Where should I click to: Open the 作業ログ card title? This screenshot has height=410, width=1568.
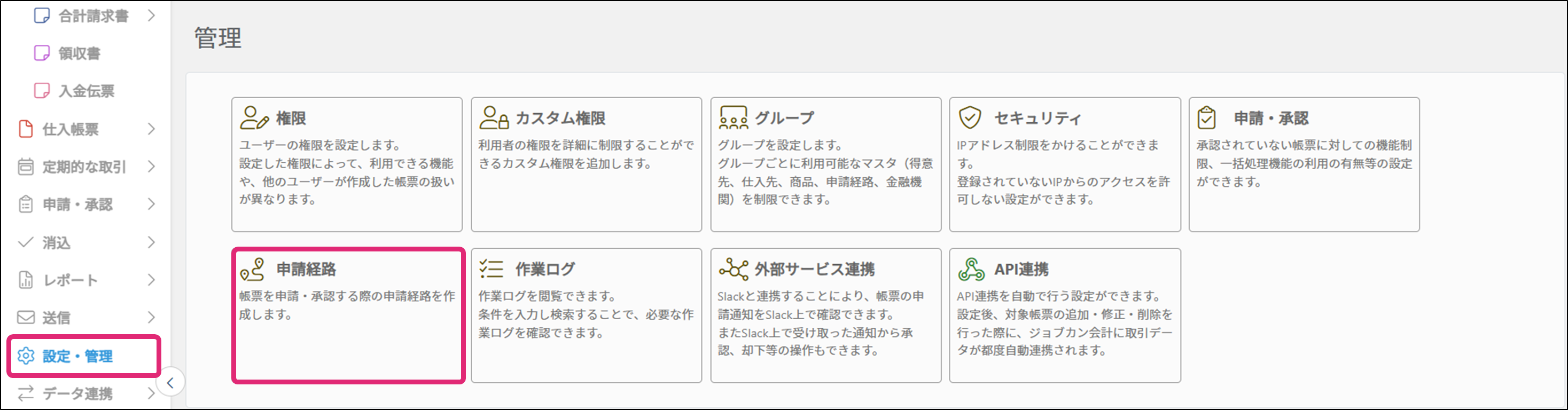[x=545, y=269]
